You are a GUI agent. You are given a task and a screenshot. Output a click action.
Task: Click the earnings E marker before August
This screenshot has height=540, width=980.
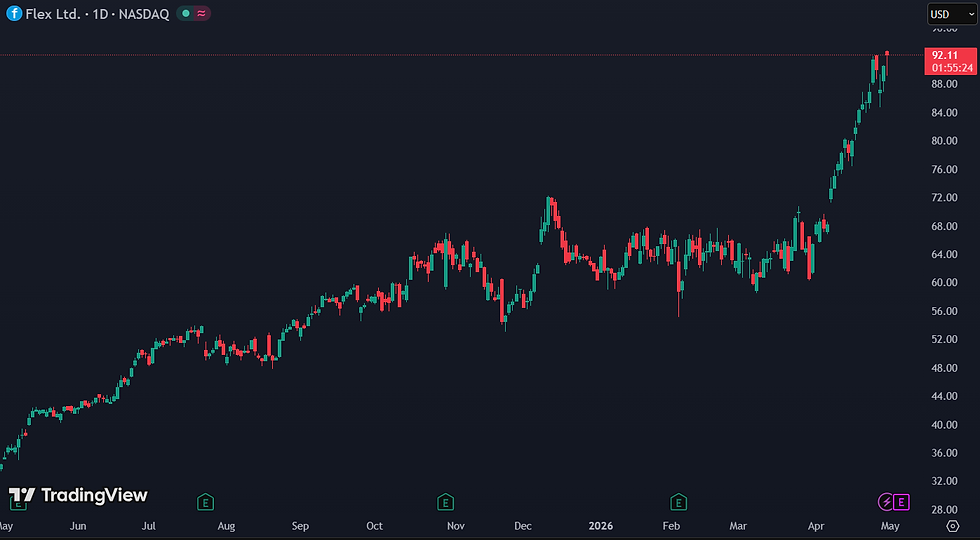(205, 501)
